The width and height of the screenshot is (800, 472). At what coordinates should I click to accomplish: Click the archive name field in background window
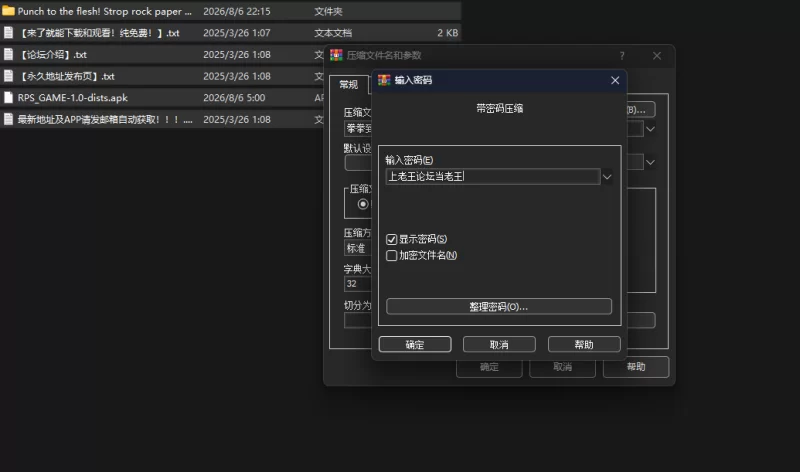point(358,129)
